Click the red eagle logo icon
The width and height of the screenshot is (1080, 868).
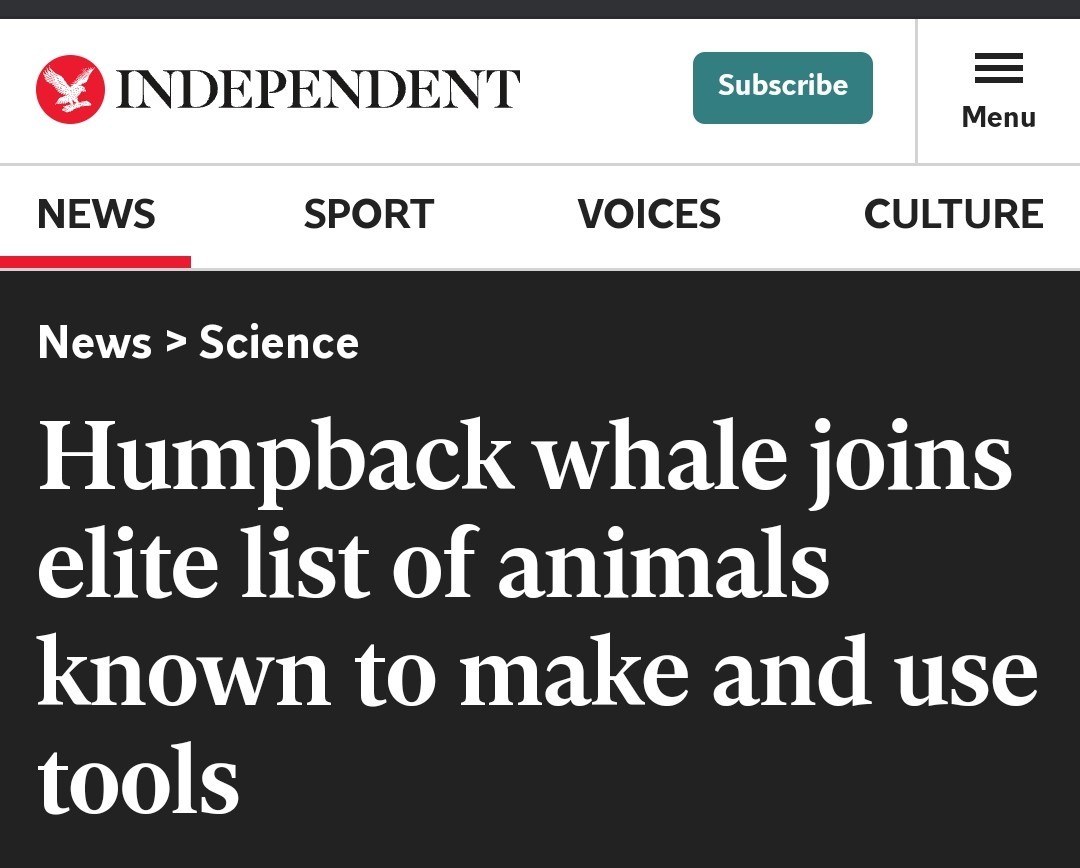(x=70, y=89)
